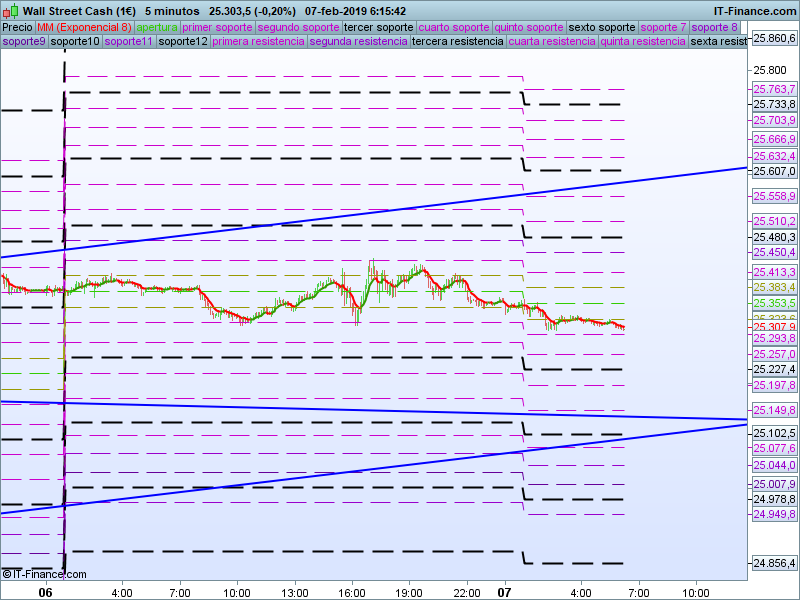Select the 'tercer soporte' legend label
This screenshot has height=600, width=800.
[x=378, y=27]
